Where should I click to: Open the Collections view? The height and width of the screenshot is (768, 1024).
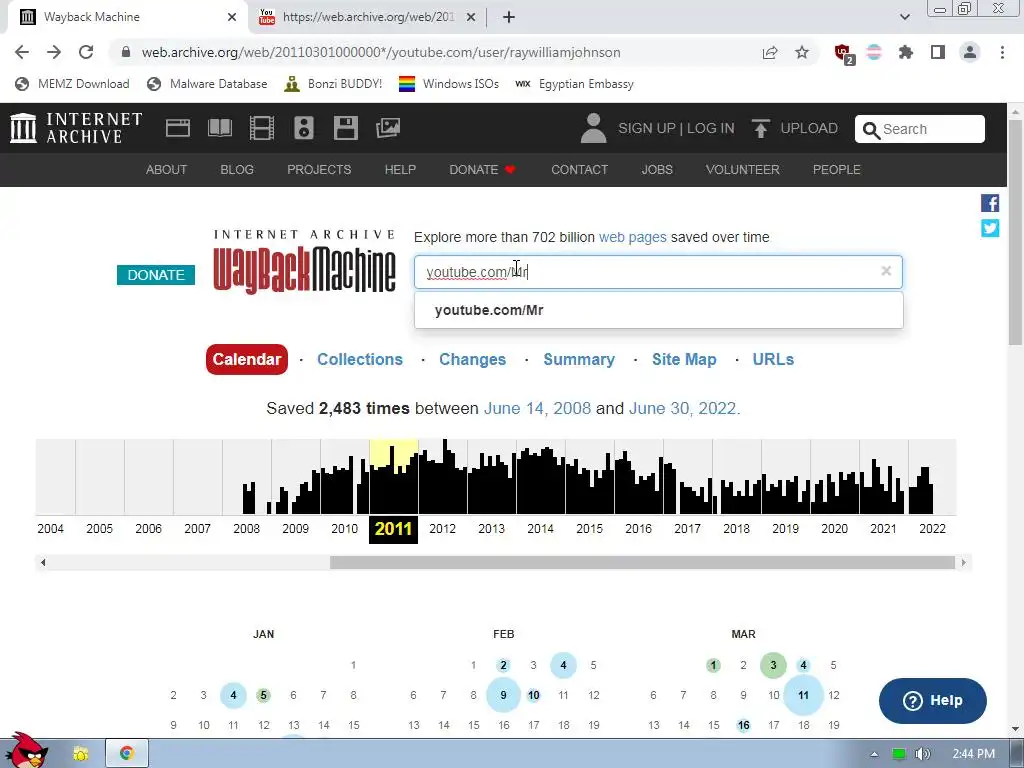tap(360, 359)
